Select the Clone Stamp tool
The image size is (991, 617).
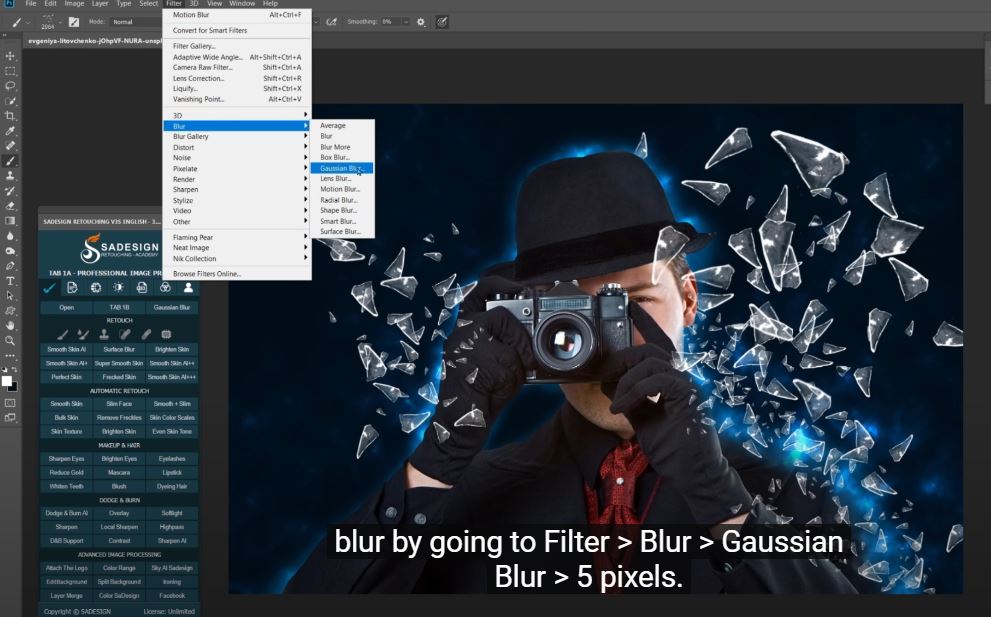pyautogui.click(x=11, y=175)
